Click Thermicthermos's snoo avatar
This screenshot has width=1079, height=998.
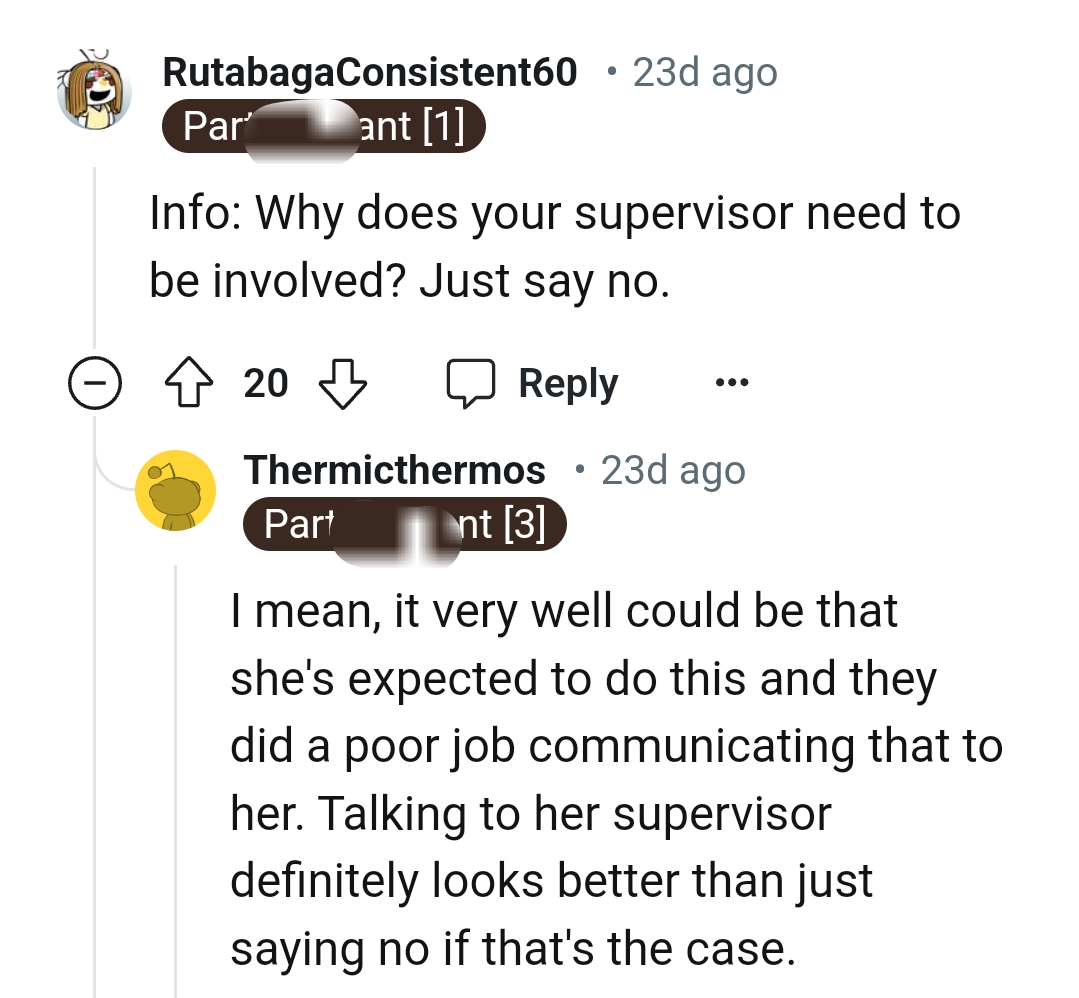pos(176,490)
